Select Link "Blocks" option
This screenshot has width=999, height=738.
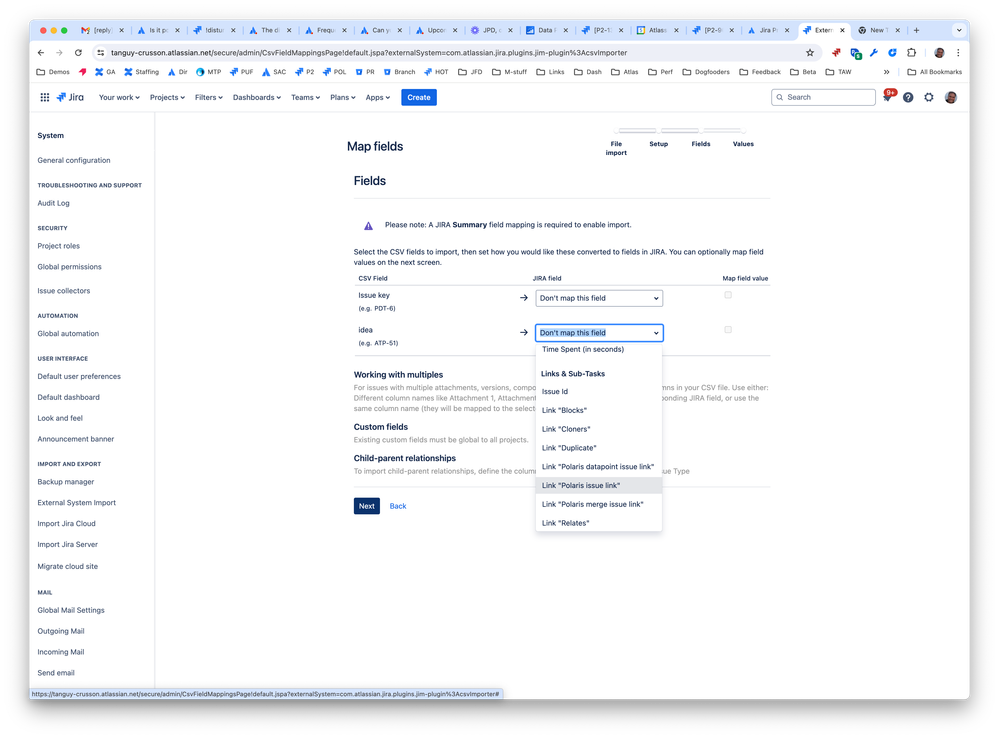click(599, 410)
